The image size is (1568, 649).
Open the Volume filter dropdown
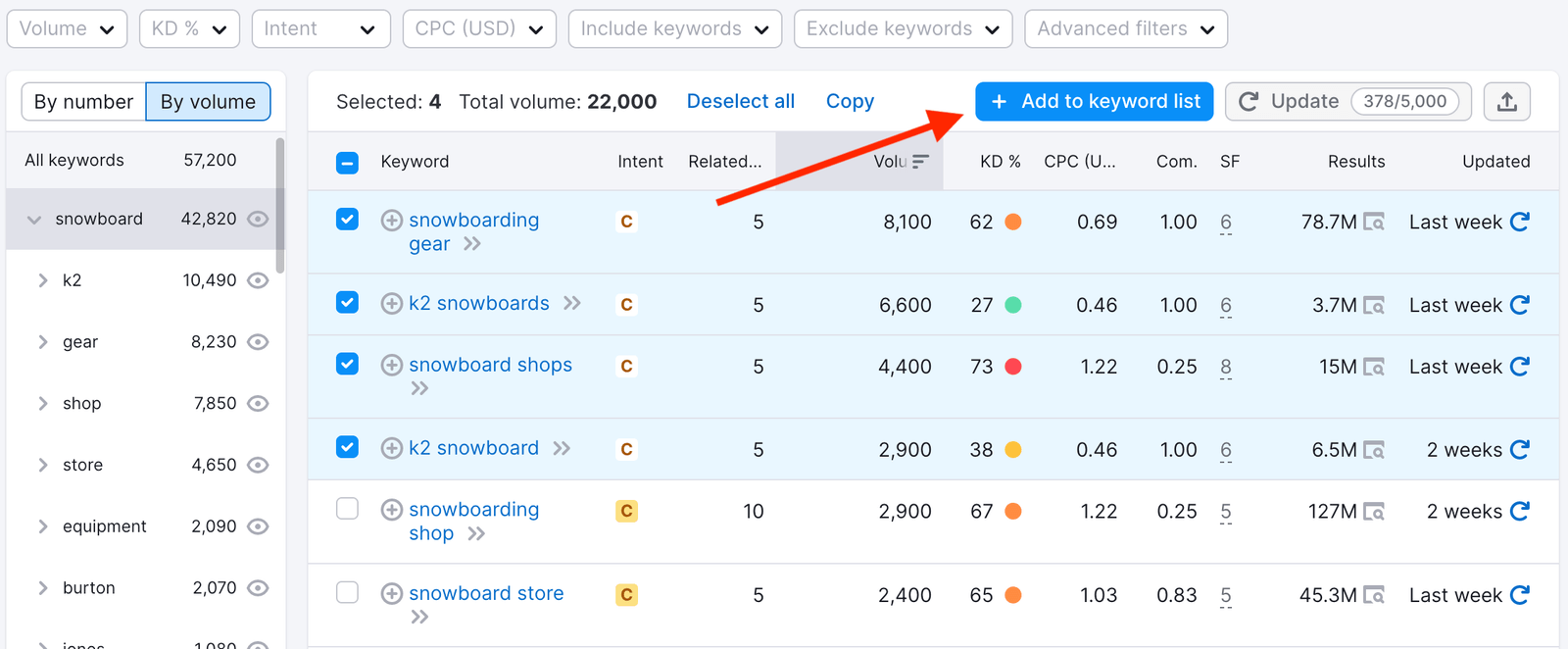(x=67, y=28)
